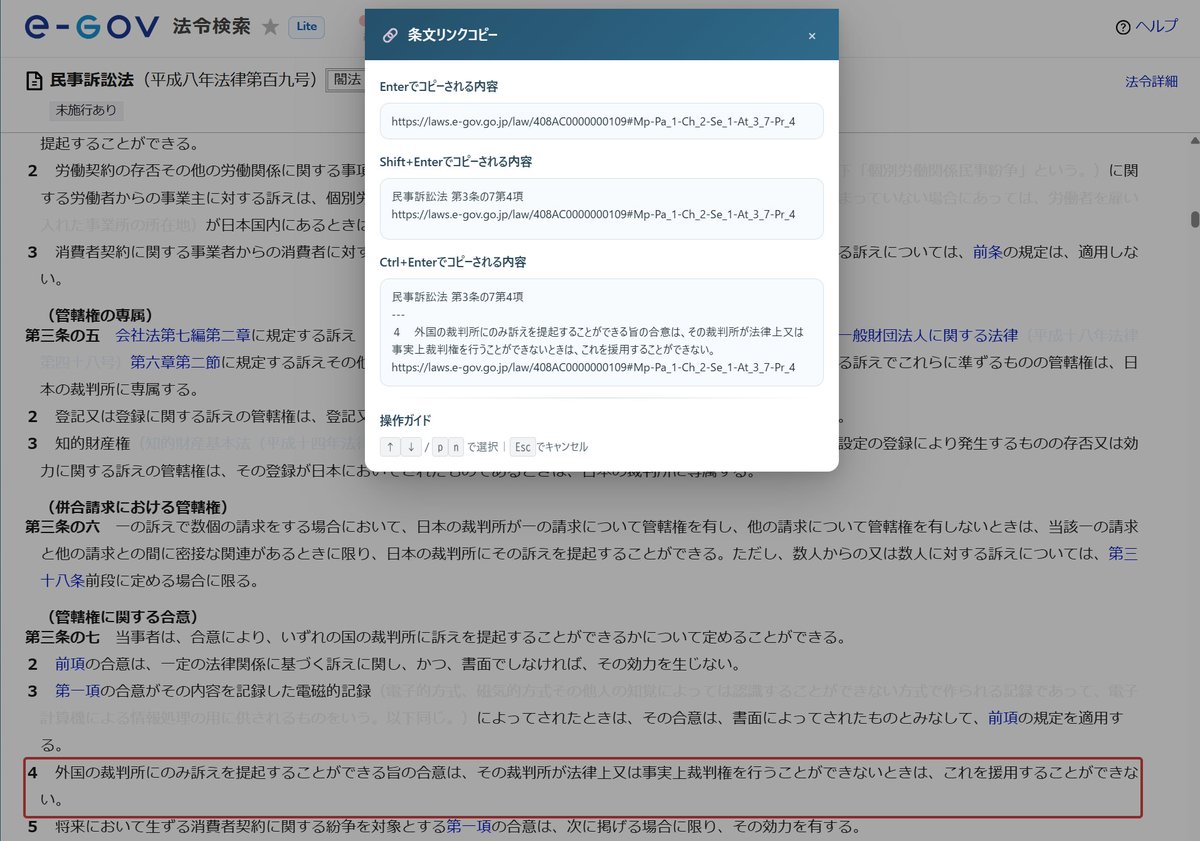Viewport: 1200px width, 841px height.
Task: Click the star favorite icon beside 法令検索
Action: tap(270, 27)
